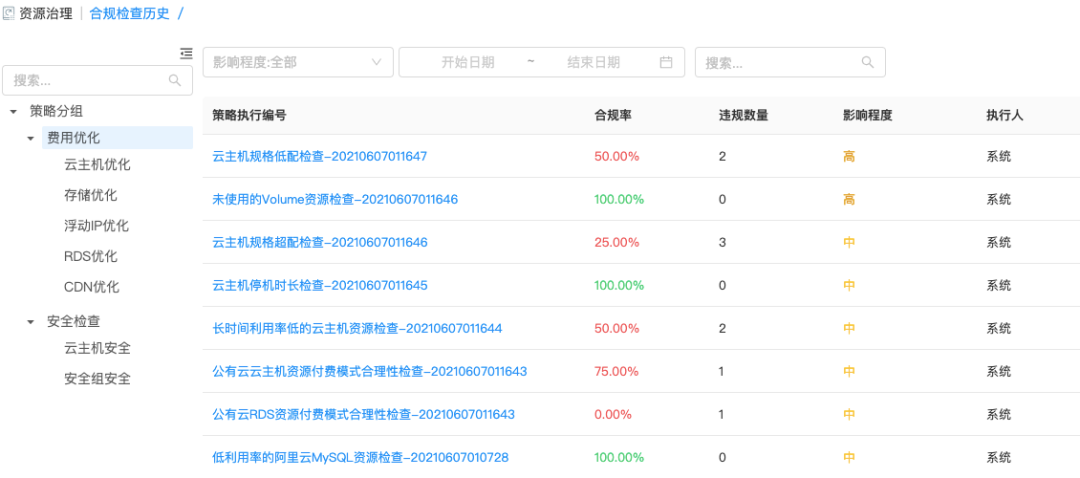Click 中 impact level in 云主机规格超配检查 row

point(849,242)
